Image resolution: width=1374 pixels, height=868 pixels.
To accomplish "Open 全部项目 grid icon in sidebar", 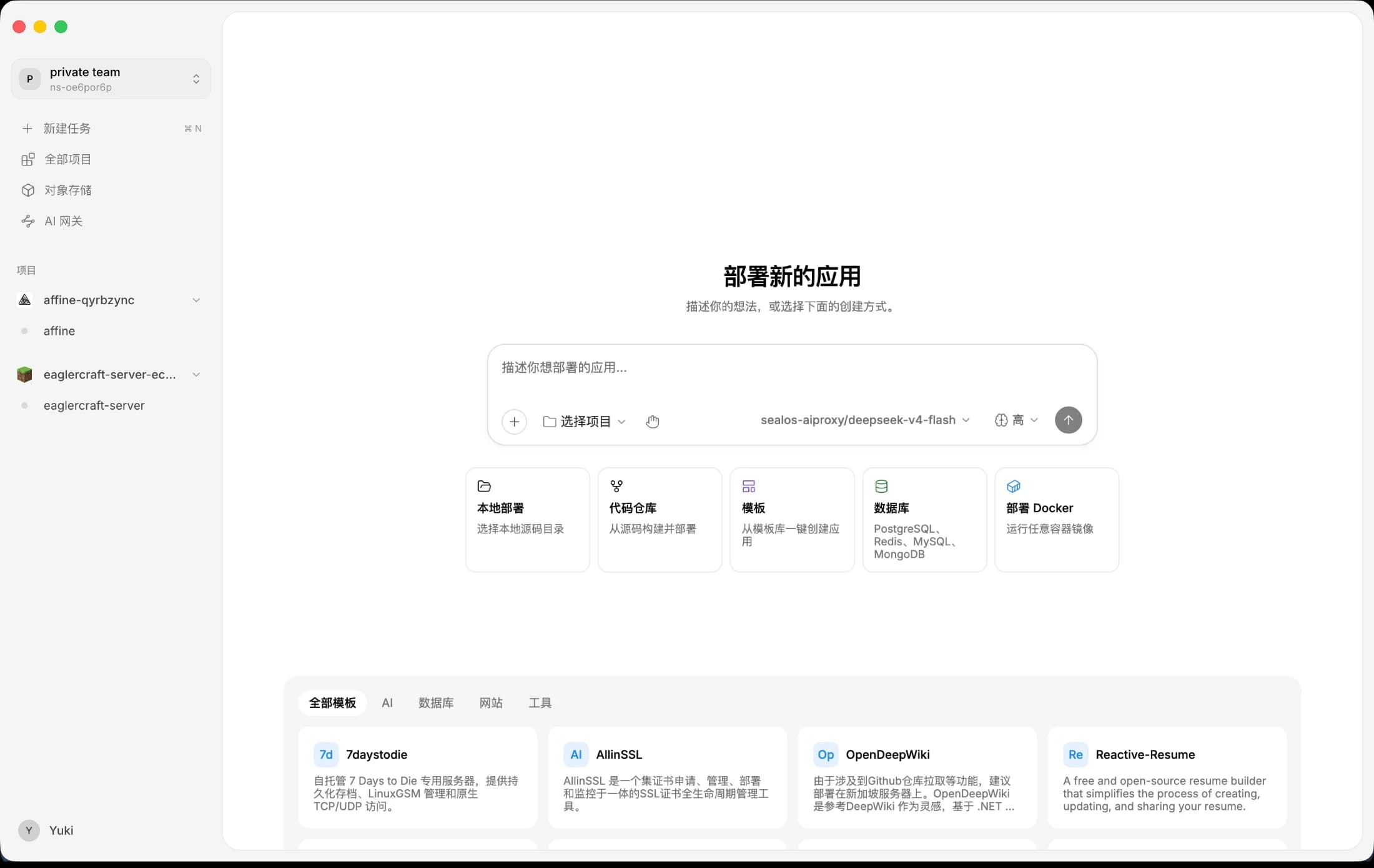I will (27, 160).
